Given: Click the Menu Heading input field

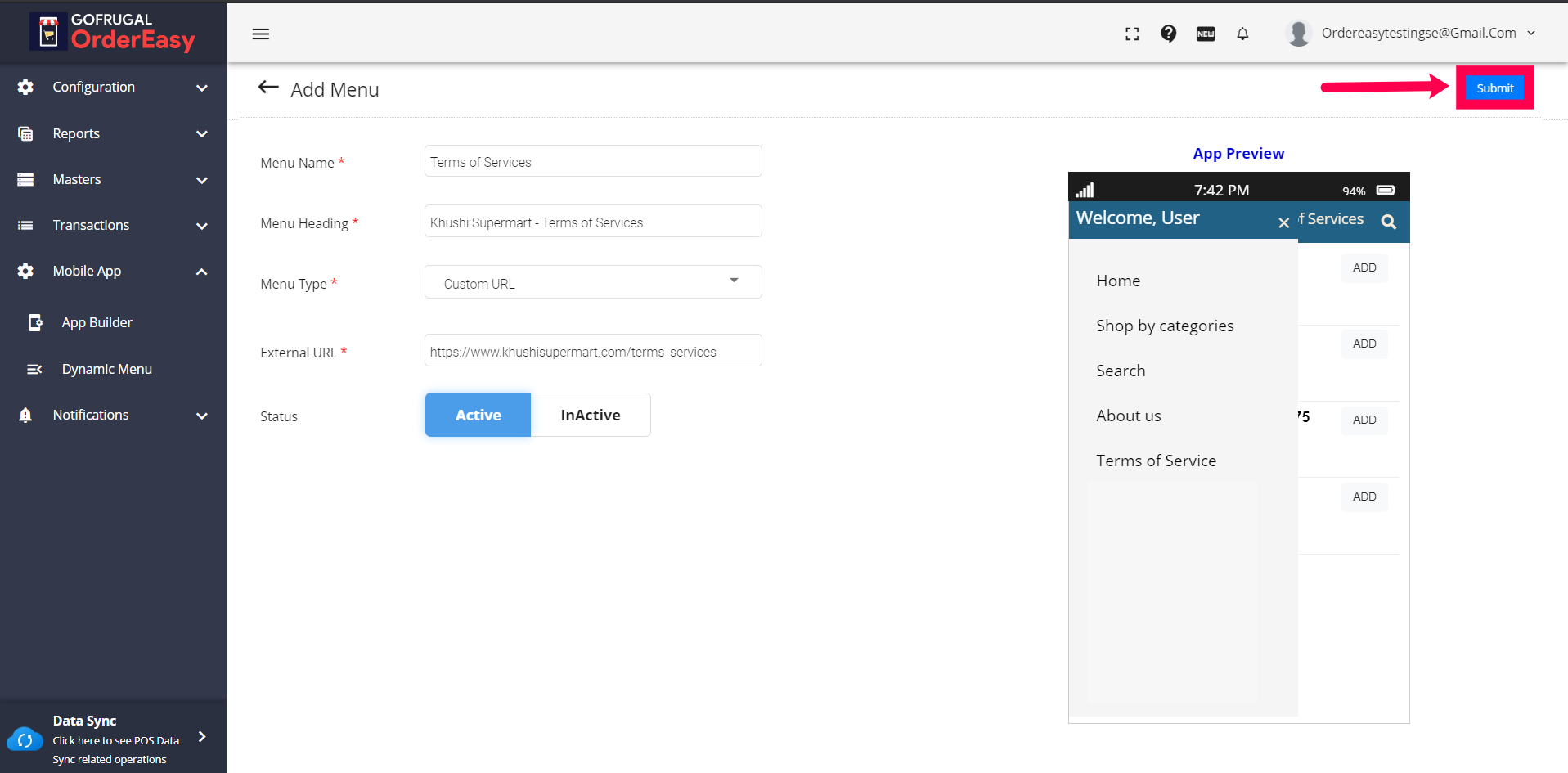Looking at the screenshot, I should [x=593, y=222].
